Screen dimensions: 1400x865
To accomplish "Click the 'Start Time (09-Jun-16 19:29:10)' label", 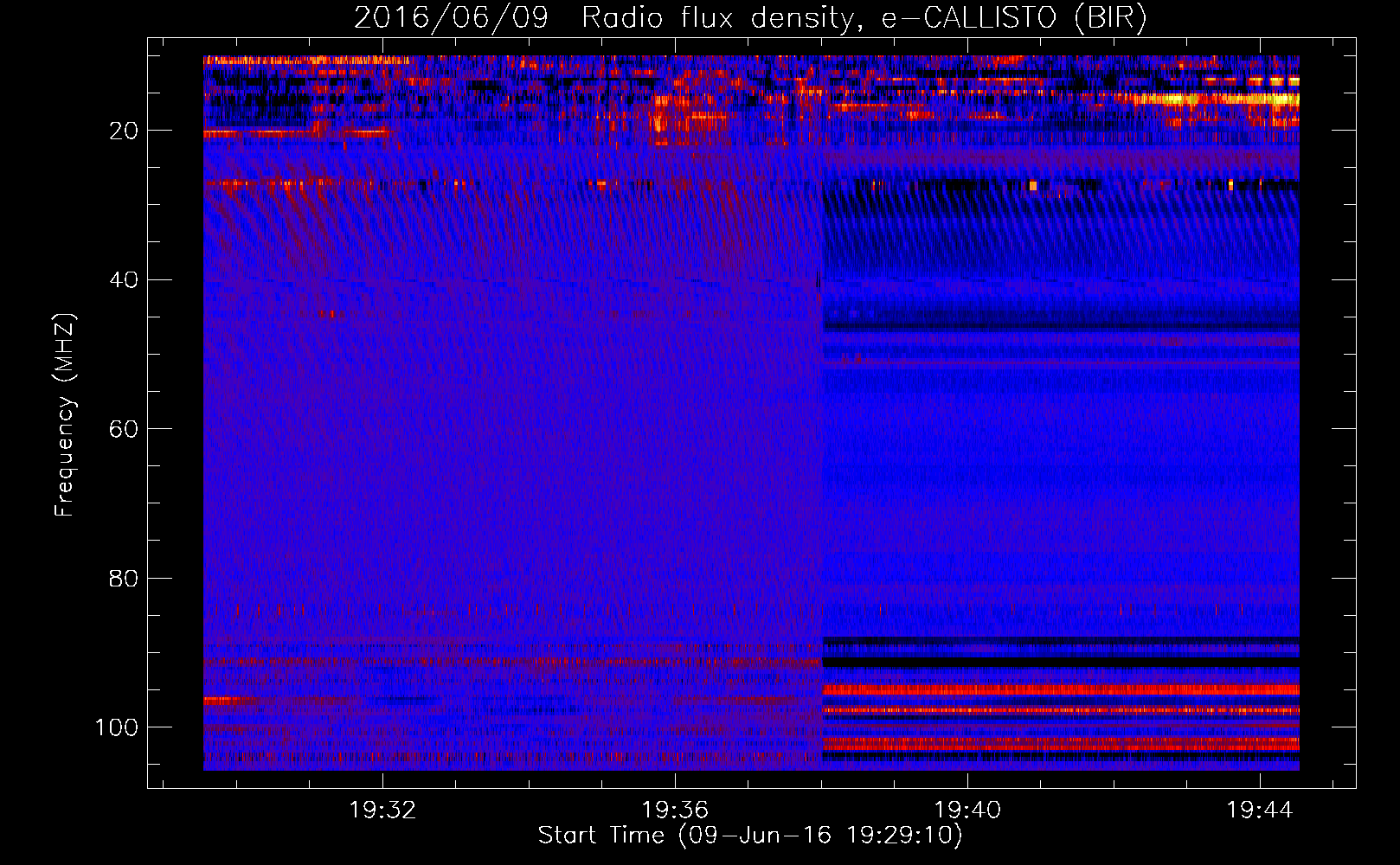I will click(x=750, y=836).
